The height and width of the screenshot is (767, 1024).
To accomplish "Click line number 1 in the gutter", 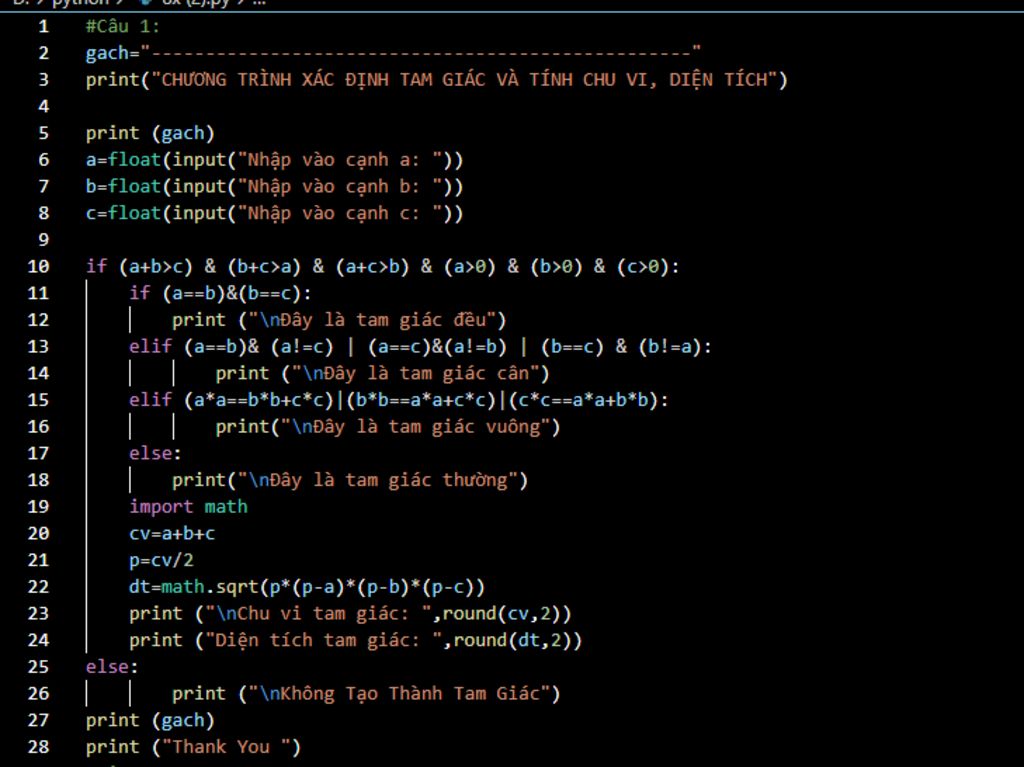I will (x=43, y=26).
